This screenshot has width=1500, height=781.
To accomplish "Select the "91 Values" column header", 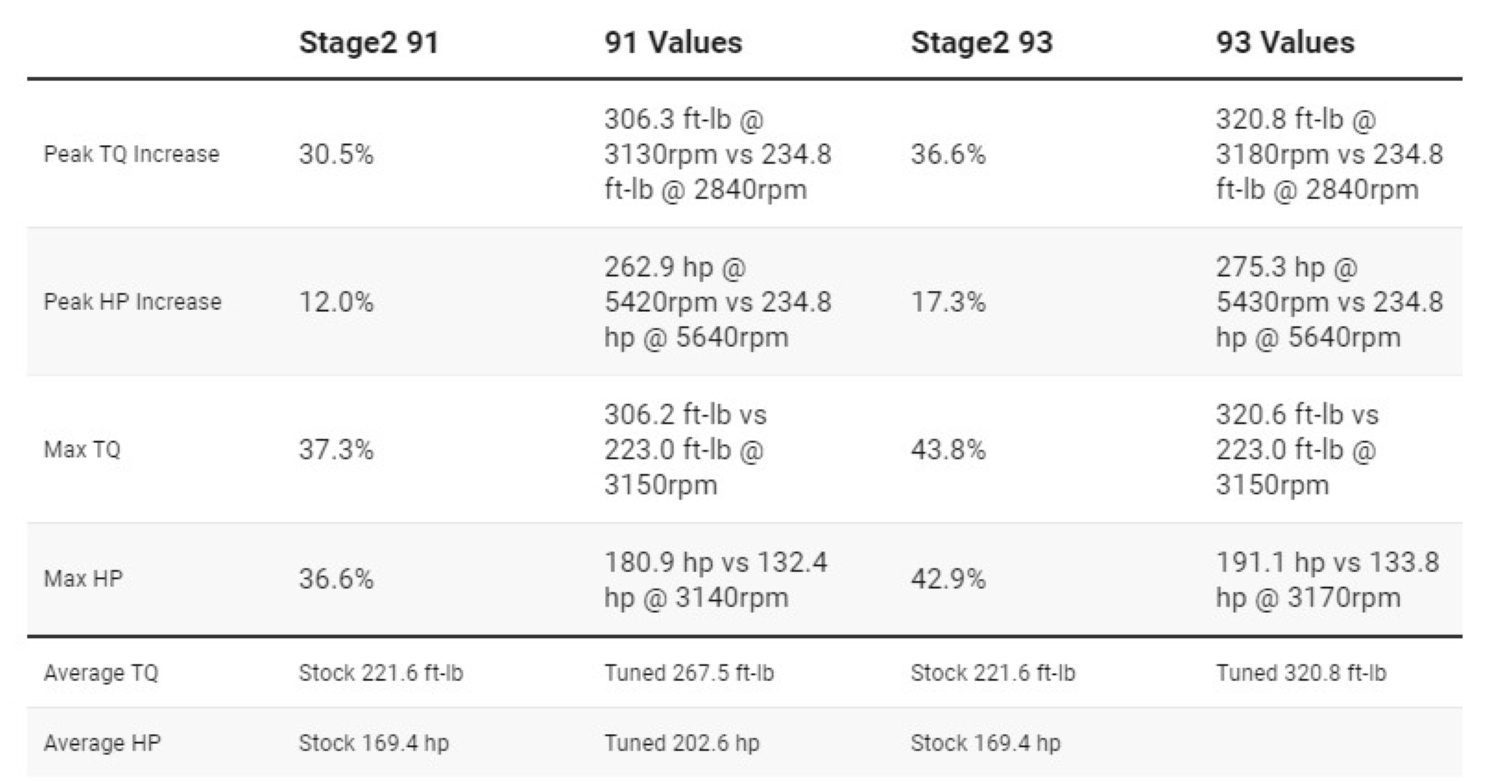I will point(673,42).
